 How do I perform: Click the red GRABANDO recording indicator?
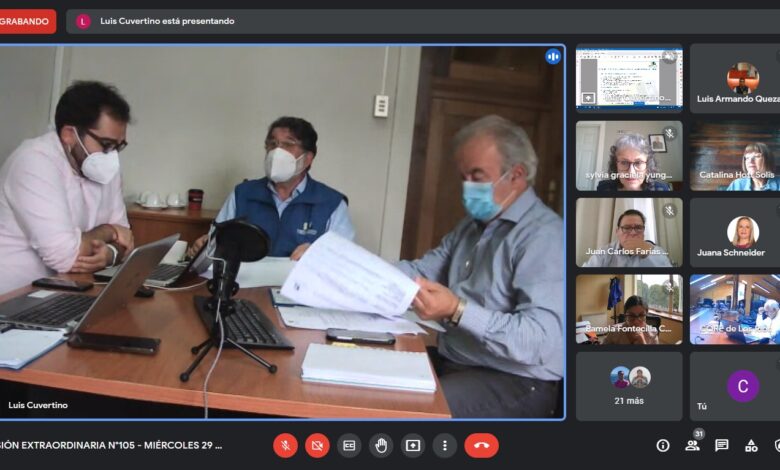pos(26,21)
